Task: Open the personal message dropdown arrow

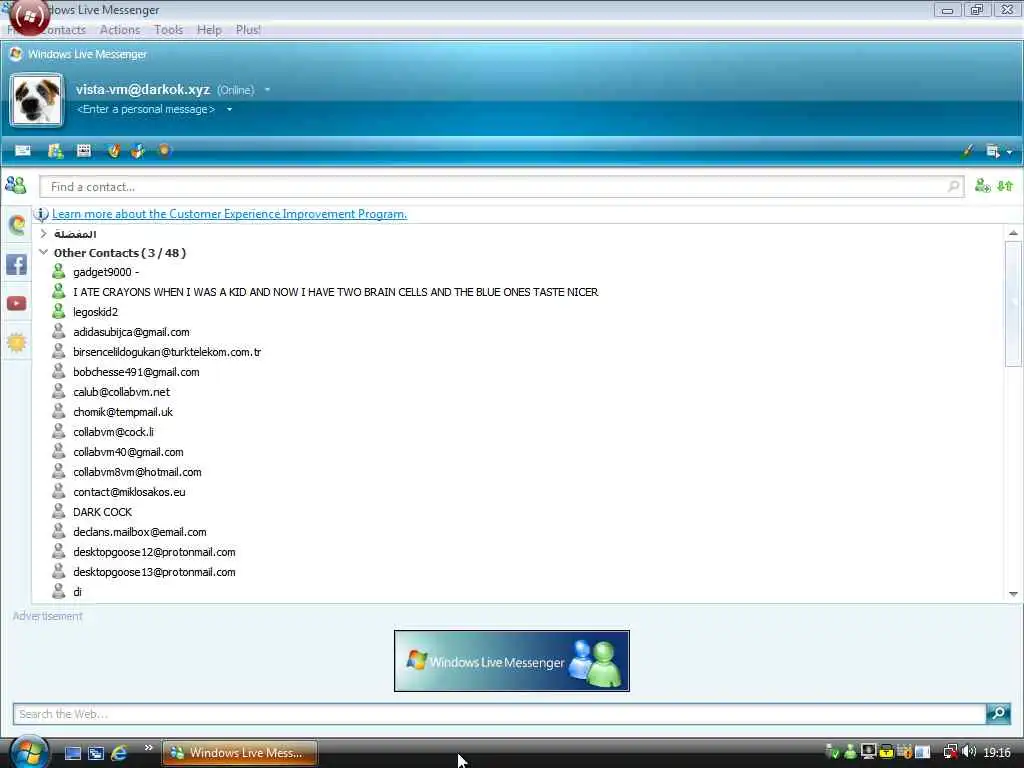Action: (229, 109)
